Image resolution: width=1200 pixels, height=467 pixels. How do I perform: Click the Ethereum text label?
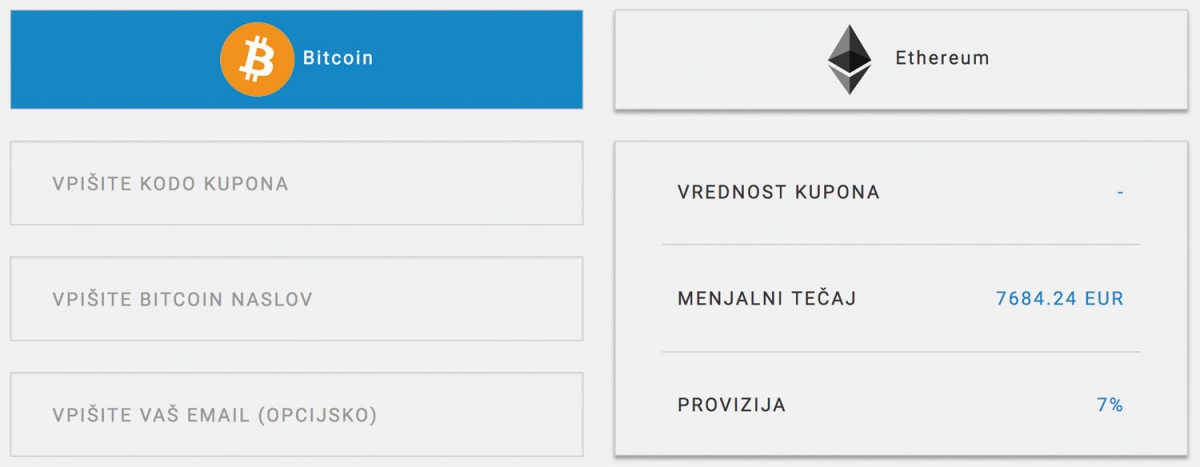point(942,58)
